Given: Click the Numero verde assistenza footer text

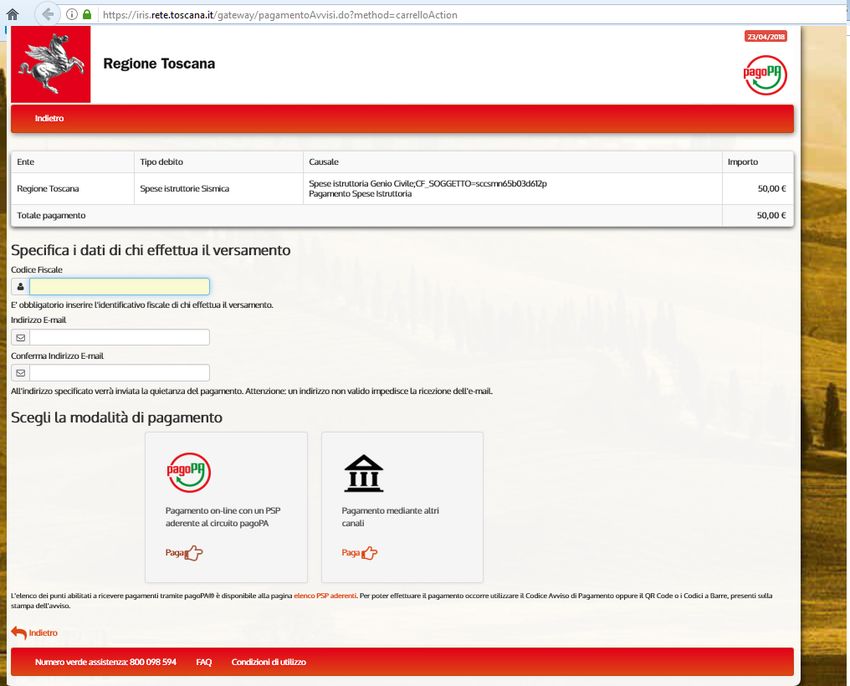Looking at the screenshot, I should point(105,662).
